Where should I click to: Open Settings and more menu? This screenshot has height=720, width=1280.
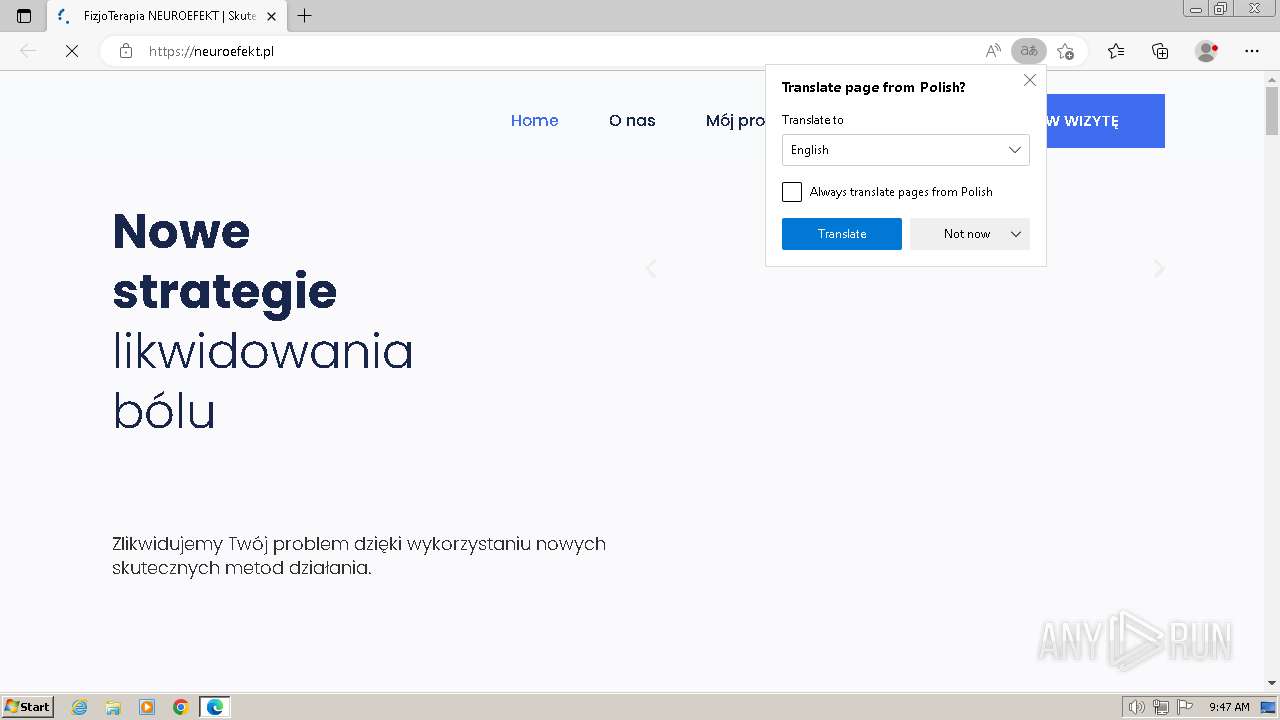tap(1252, 51)
